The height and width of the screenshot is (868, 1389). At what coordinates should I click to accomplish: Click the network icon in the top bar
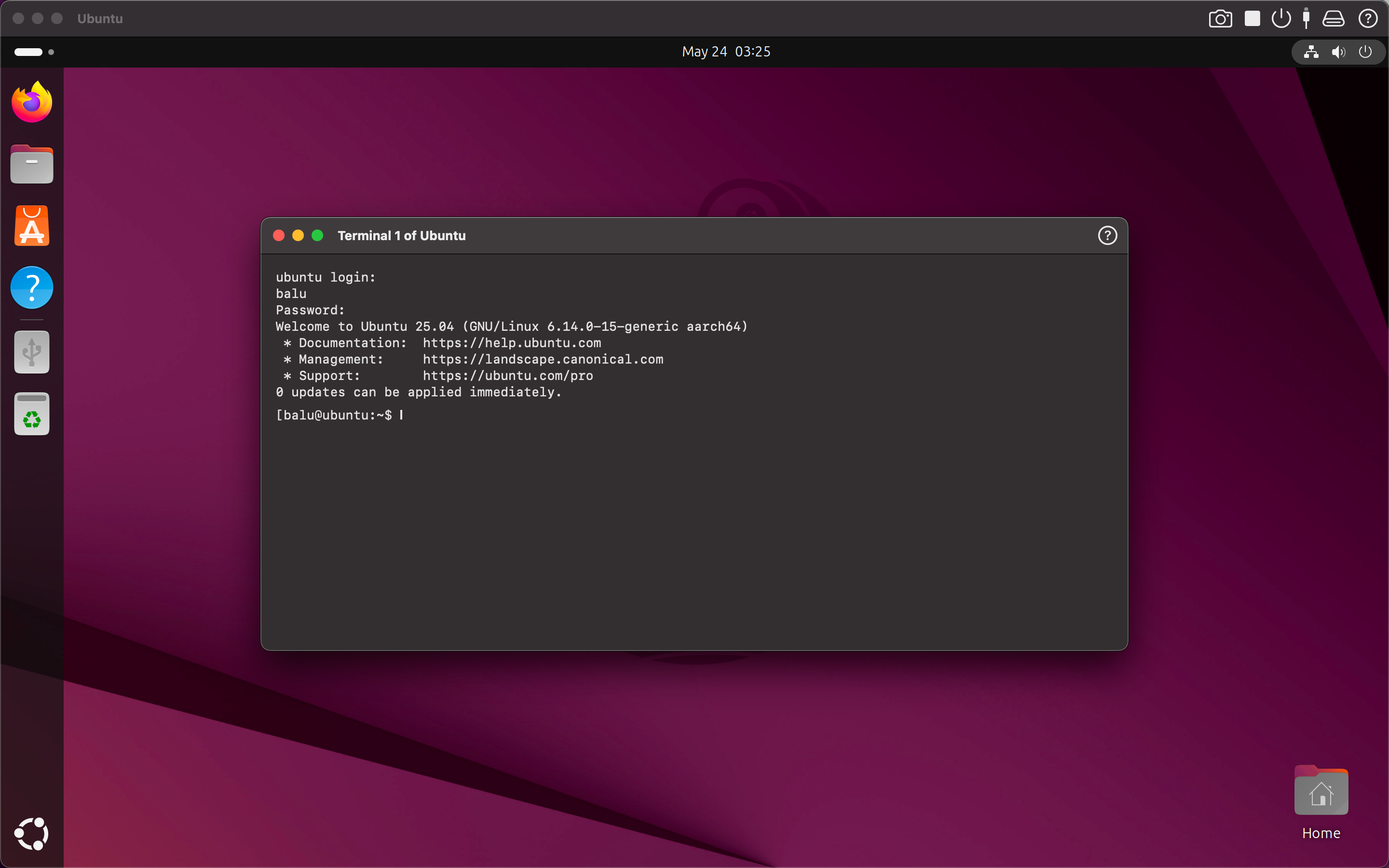click(1311, 52)
